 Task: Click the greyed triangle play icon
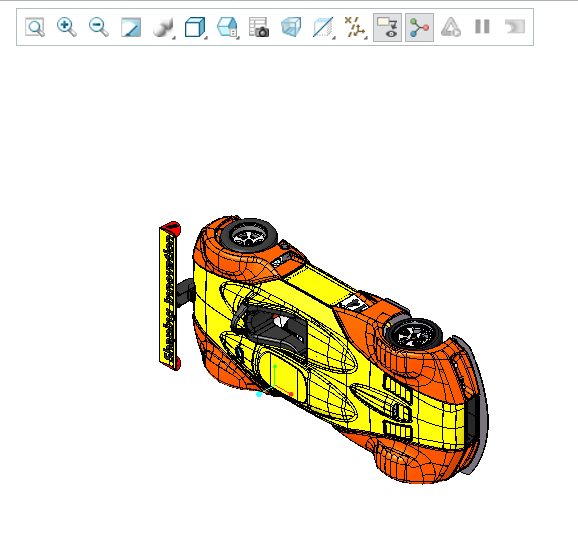451,27
